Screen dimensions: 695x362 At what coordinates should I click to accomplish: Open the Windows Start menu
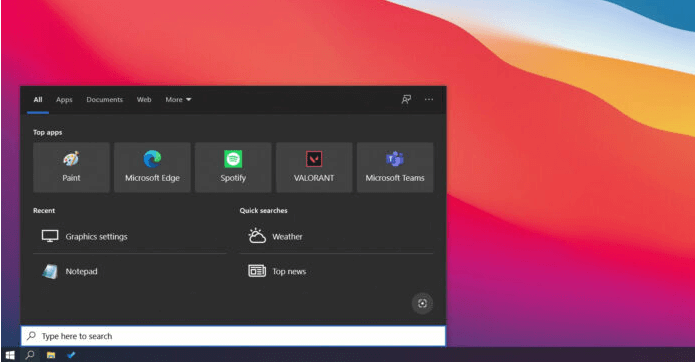[x=10, y=355]
